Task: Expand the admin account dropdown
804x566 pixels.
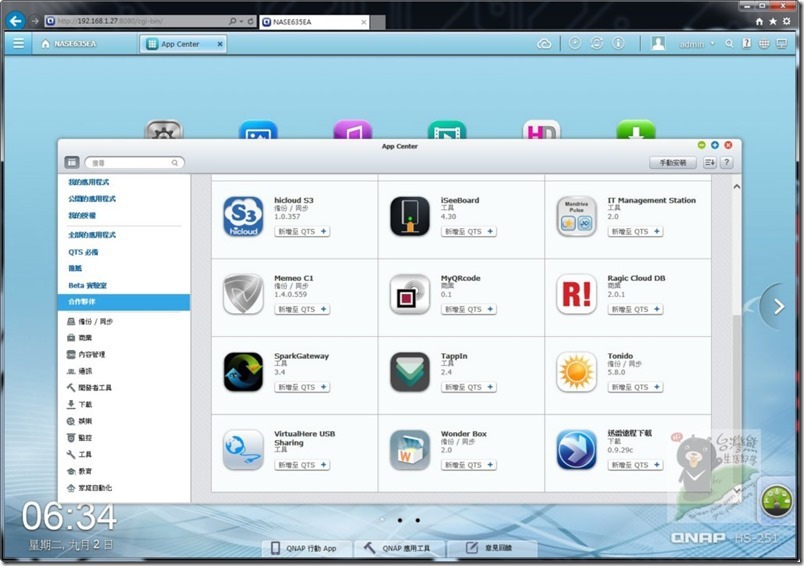Action: [x=697, y=44]
